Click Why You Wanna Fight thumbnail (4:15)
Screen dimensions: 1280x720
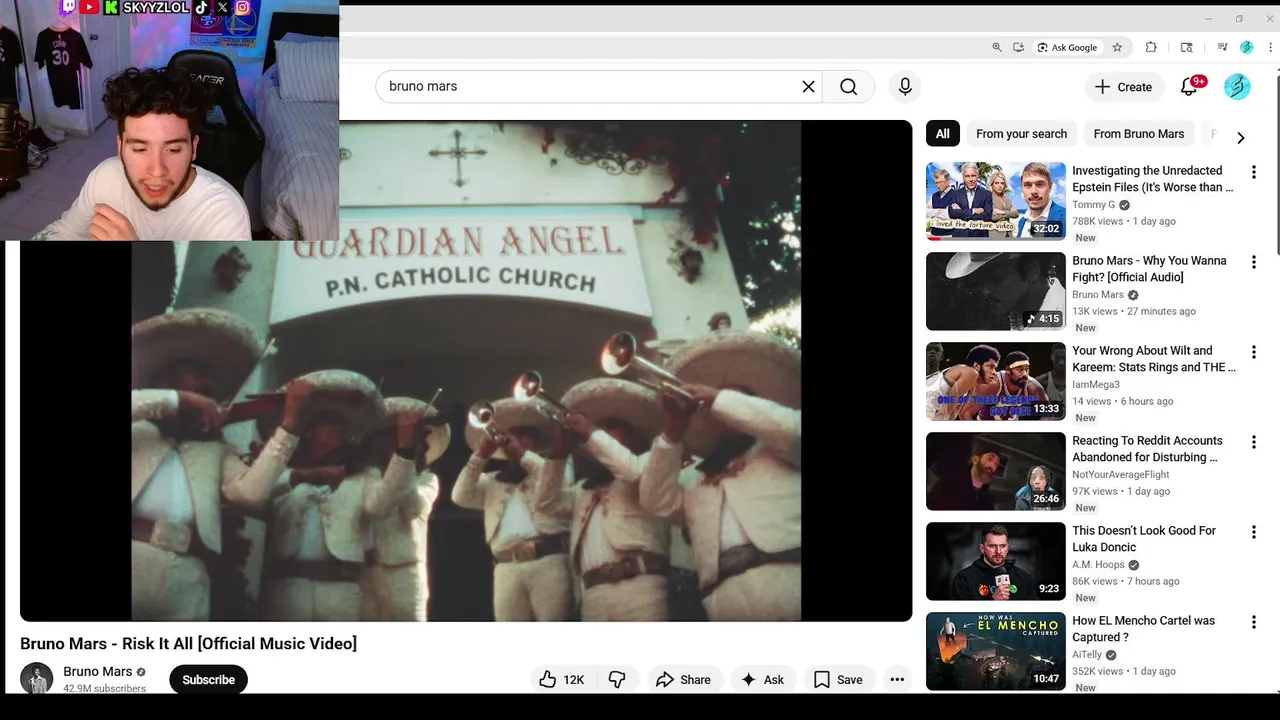click(996, 291)
